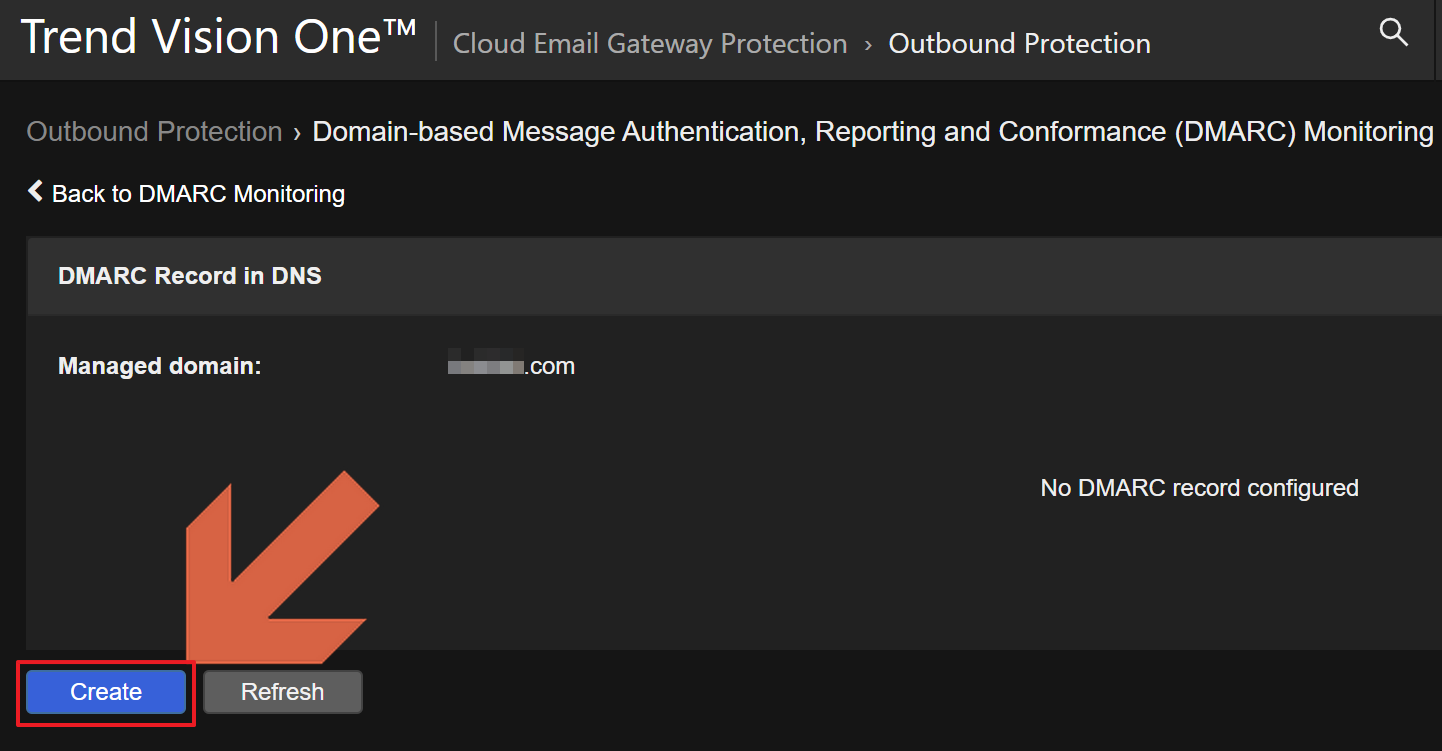Select the DMARC Record in DNS header
This screenshot has width=1442, height=751.
pyautogui.click(x=190, y=276)
